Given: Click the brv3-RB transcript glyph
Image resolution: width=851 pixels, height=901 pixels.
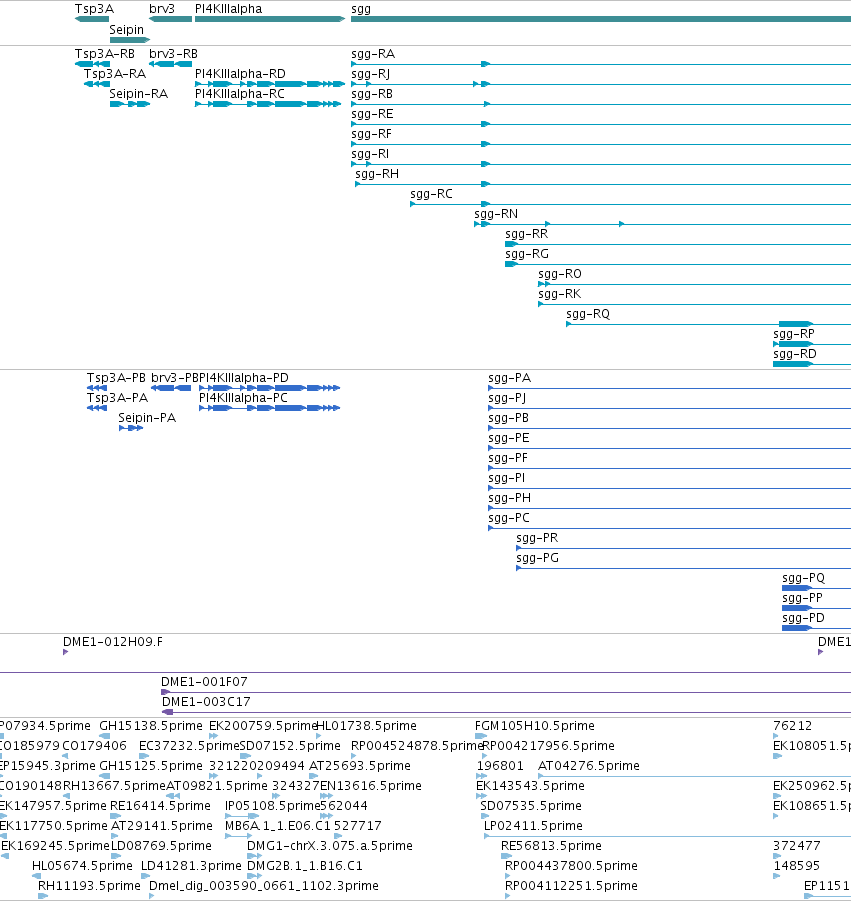Looking at the screenshot, I should point(171,64).
